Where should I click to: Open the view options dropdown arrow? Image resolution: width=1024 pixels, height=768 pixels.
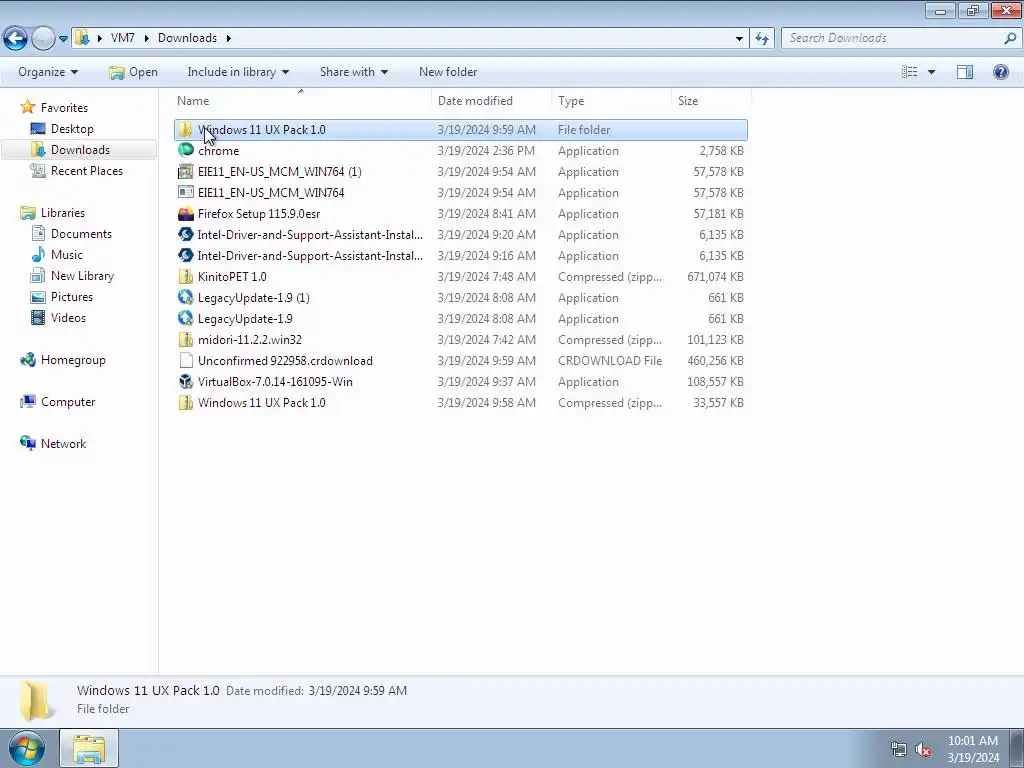(931, 72)
